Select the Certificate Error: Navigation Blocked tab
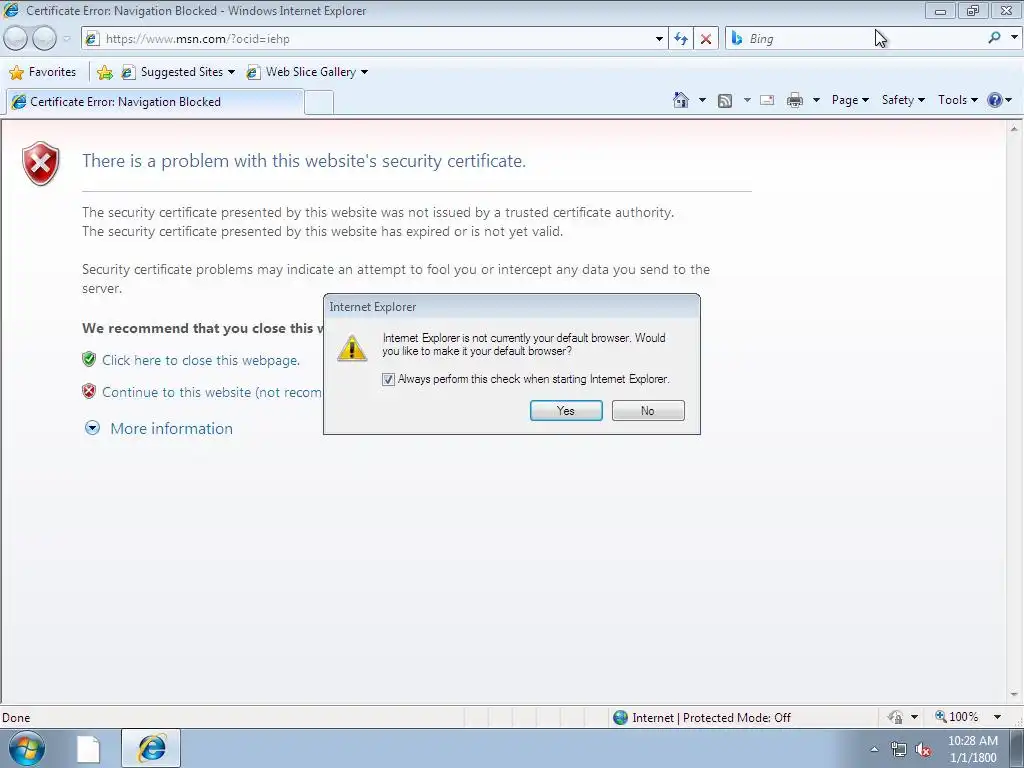Image resolution: width=1024 pixels, height=768 pixels. (155, 102)
